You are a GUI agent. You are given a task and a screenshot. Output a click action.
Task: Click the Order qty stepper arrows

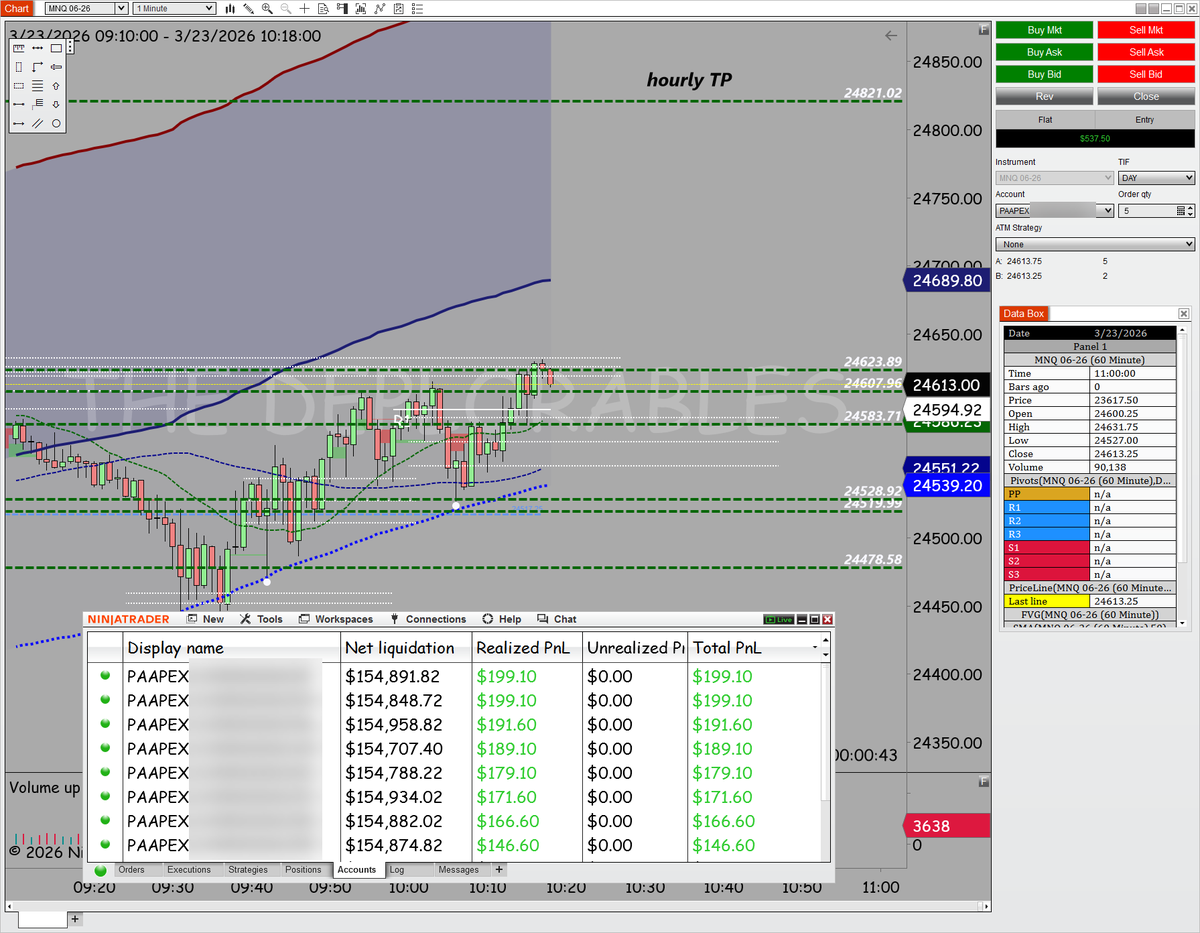click(x=1190, y=211)
